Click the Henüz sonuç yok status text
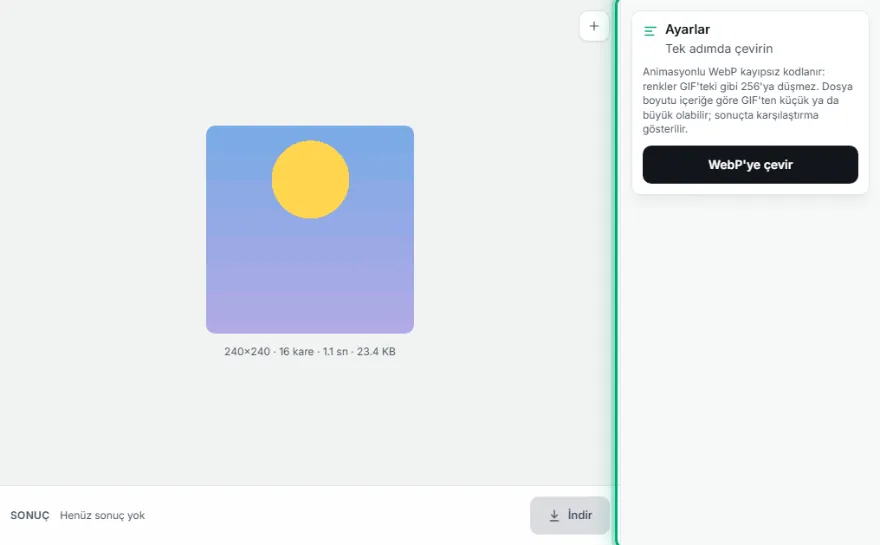 (x=102, y=515)
